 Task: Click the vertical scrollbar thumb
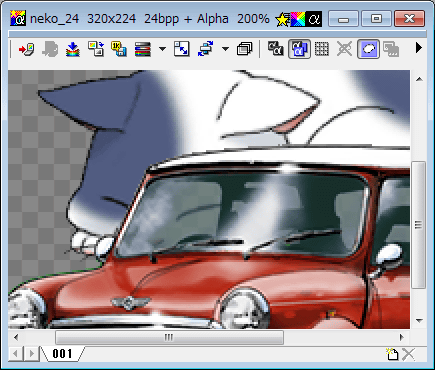point(419,225)
